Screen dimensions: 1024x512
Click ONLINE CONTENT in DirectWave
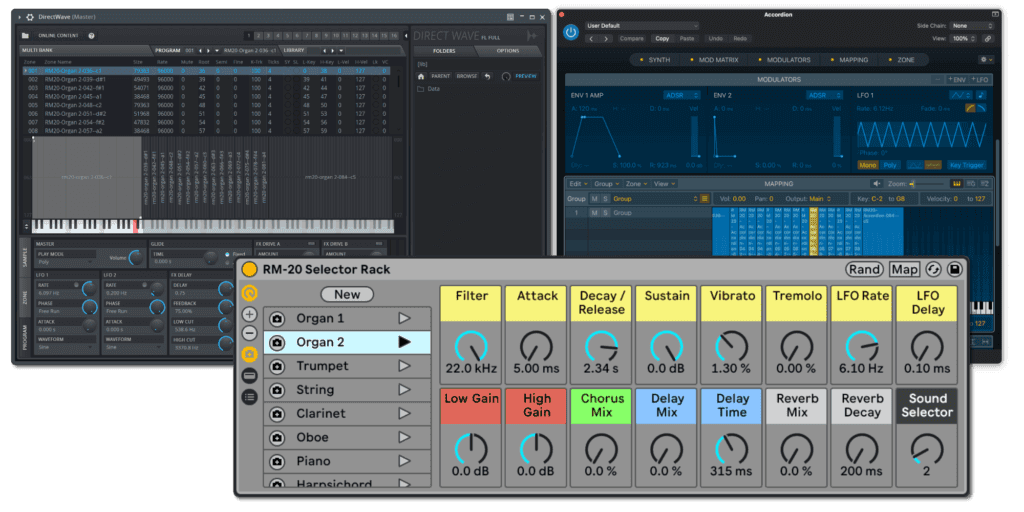tap(58, 35)
